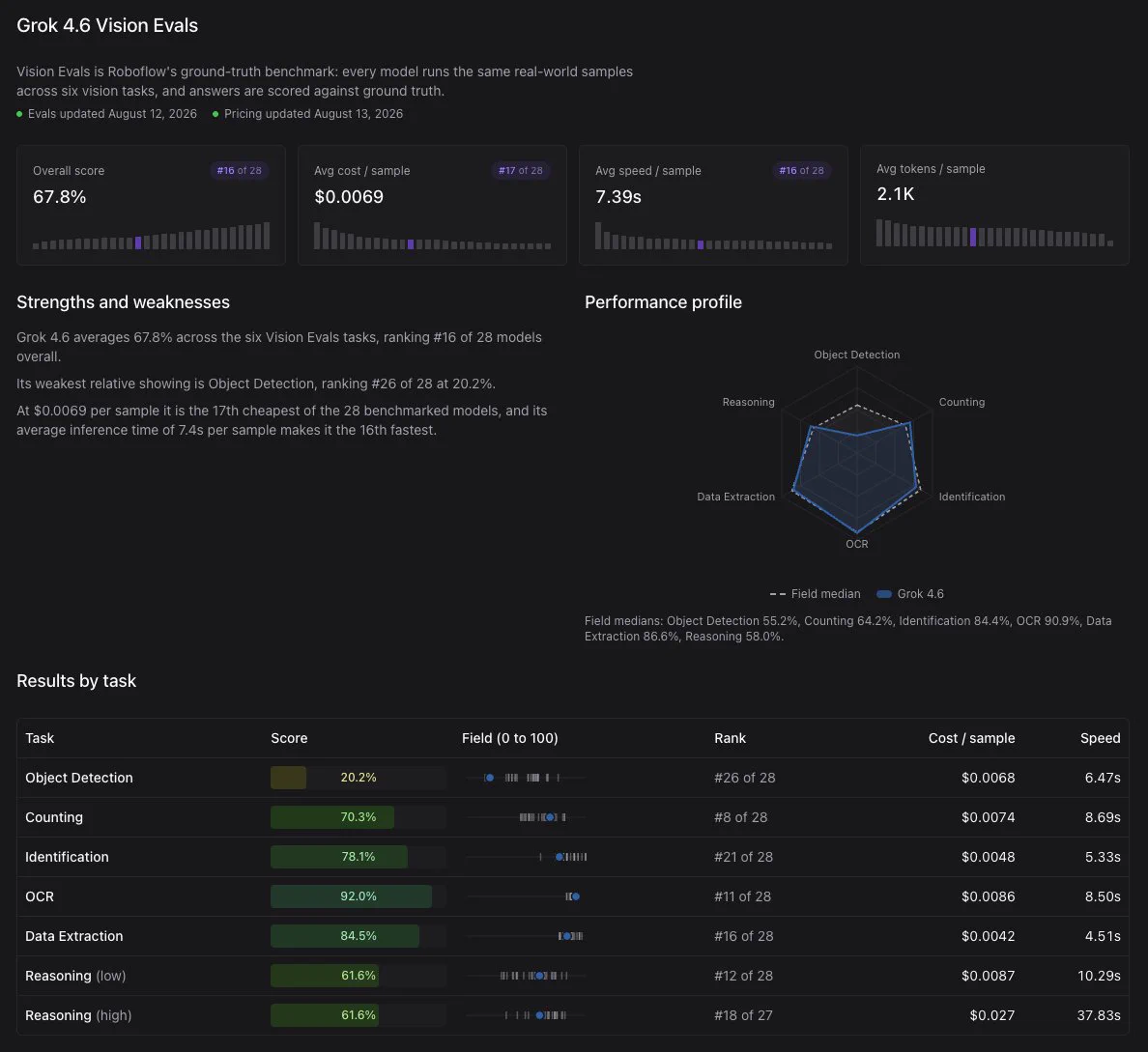Viewport: 1148px width, 1052px height.
Task: Open the OCR task row
Action: click(572, 896)
